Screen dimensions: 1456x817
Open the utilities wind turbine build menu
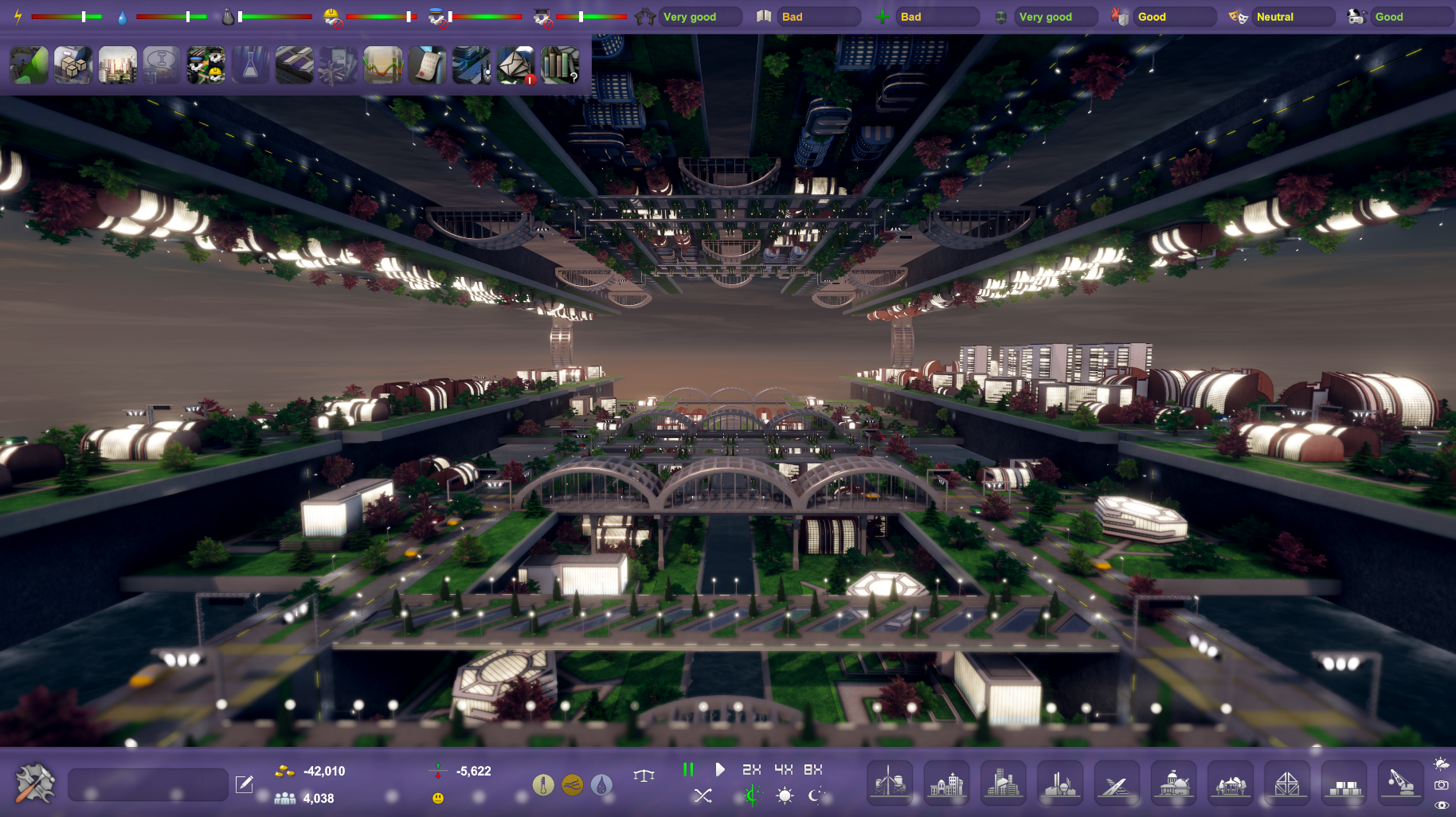click(x=890, y=784)
